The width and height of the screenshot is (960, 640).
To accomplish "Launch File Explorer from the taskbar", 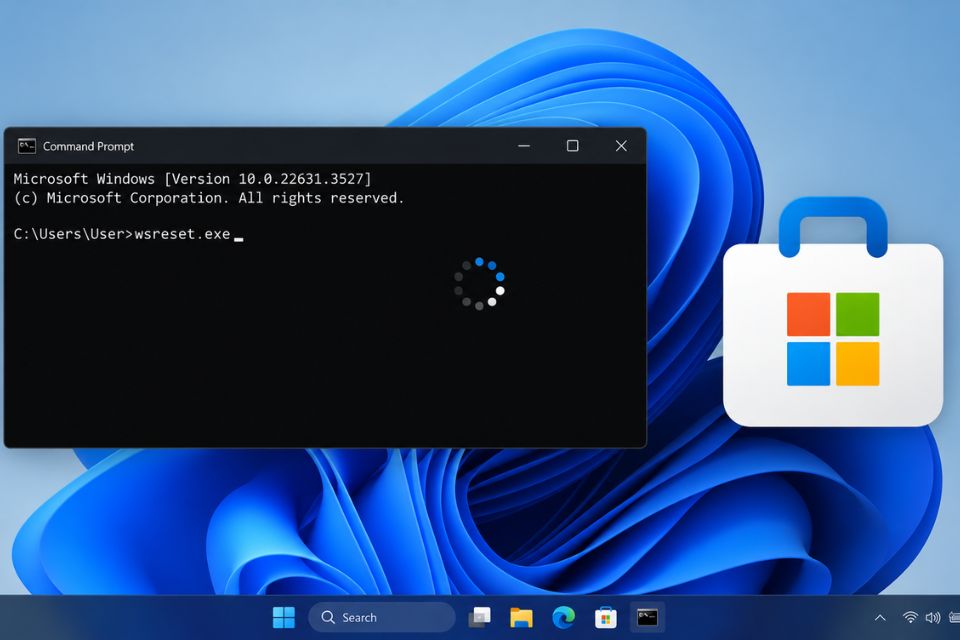I will pos(521,617).
